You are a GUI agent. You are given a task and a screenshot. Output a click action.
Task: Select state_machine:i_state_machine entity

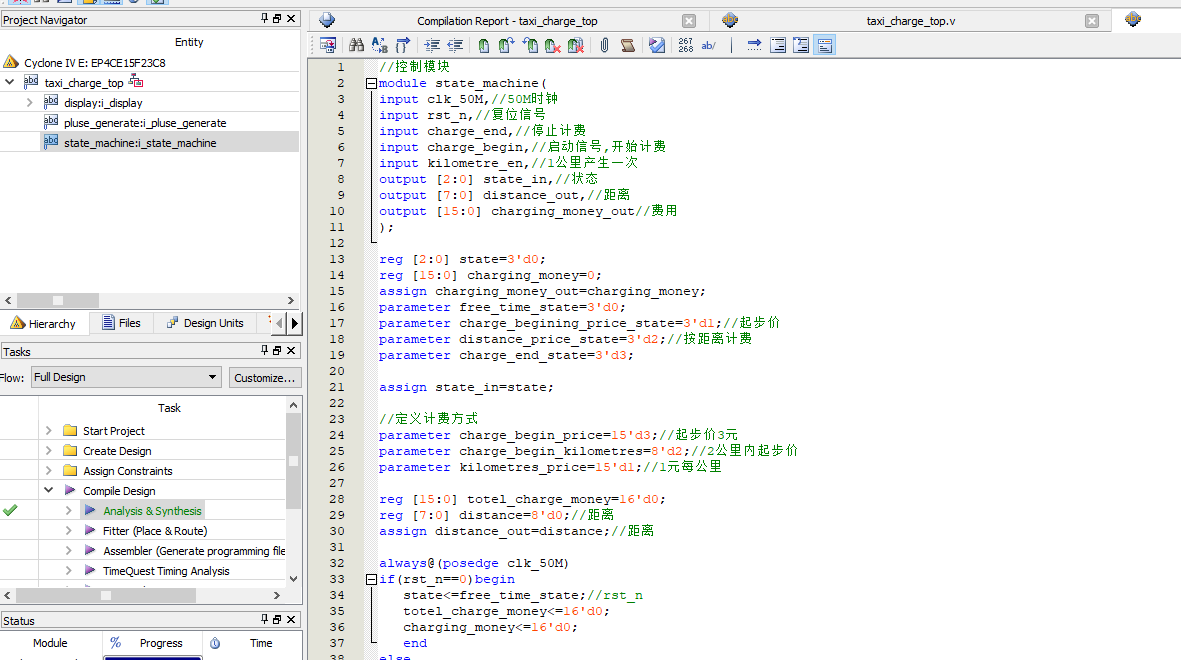point(140,143)
